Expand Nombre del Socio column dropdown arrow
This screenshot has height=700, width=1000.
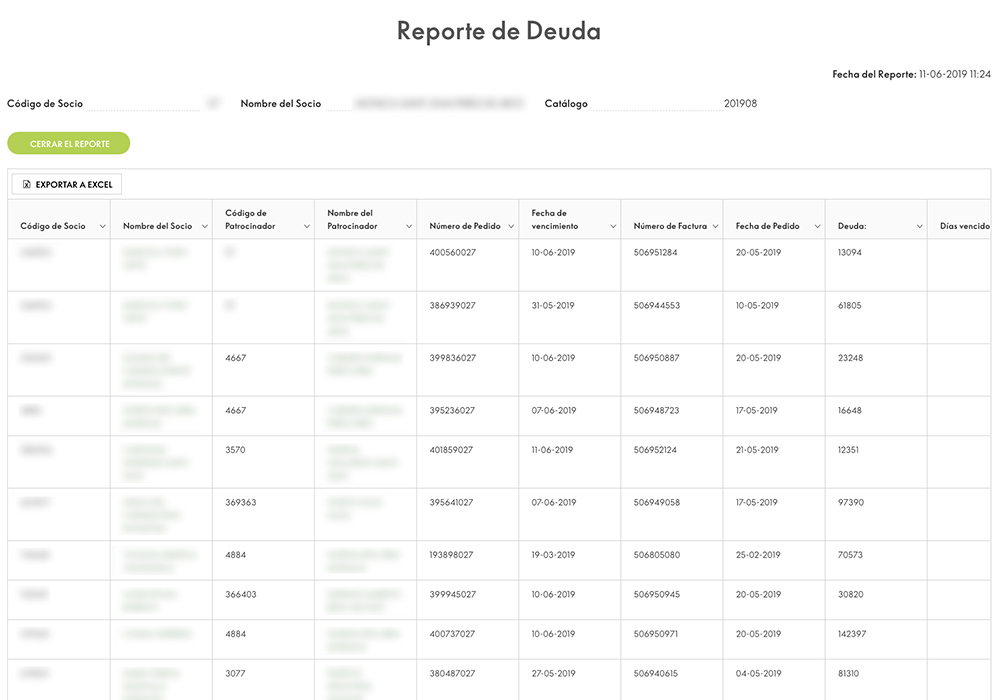pos(204,227)
